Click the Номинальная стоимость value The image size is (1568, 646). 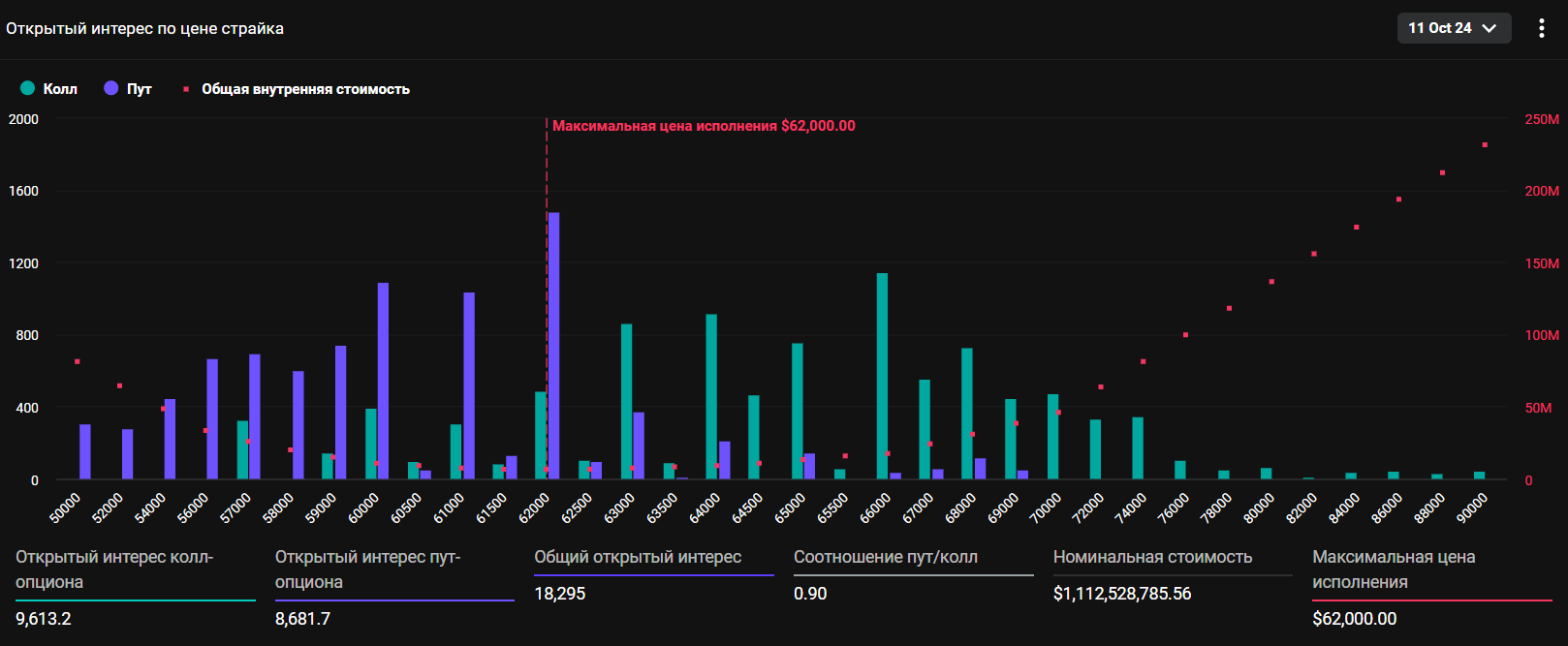(x=1121, y=594)
